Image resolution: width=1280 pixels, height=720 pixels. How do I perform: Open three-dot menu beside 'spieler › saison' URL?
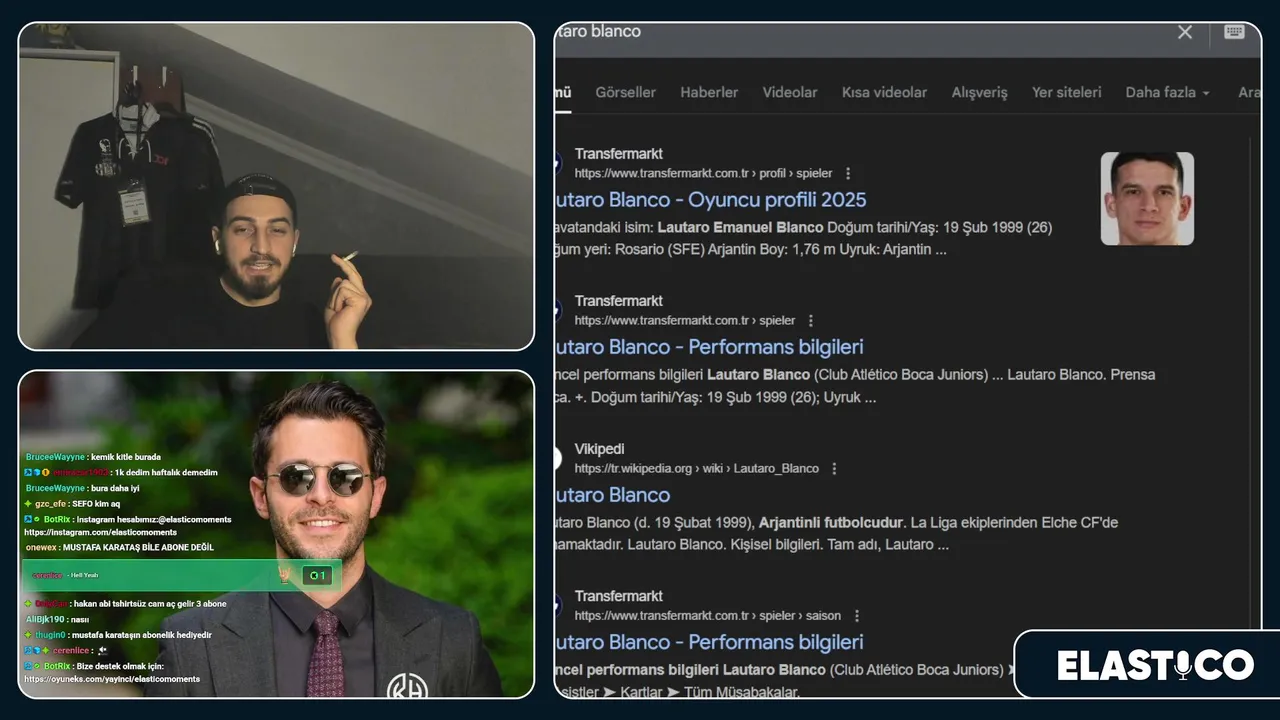tap(857, 615)
